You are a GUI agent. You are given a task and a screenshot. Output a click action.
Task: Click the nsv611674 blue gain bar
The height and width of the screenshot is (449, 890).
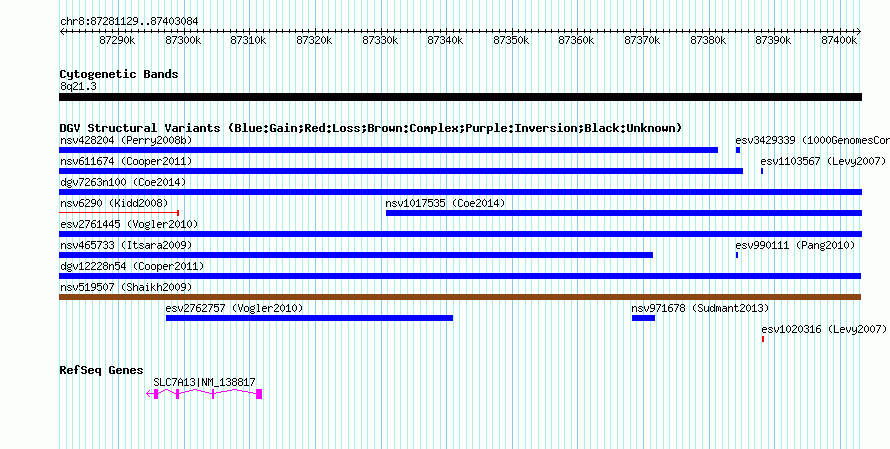pos(401,171)
